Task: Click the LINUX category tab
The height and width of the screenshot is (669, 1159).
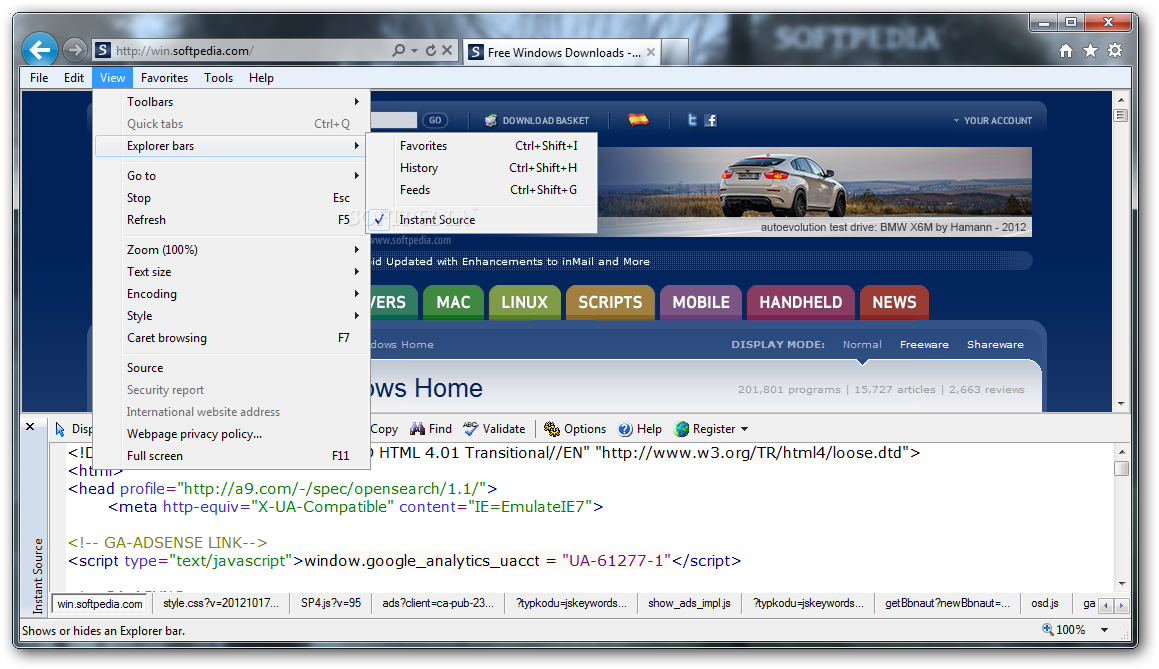Action: click(524, 302)
